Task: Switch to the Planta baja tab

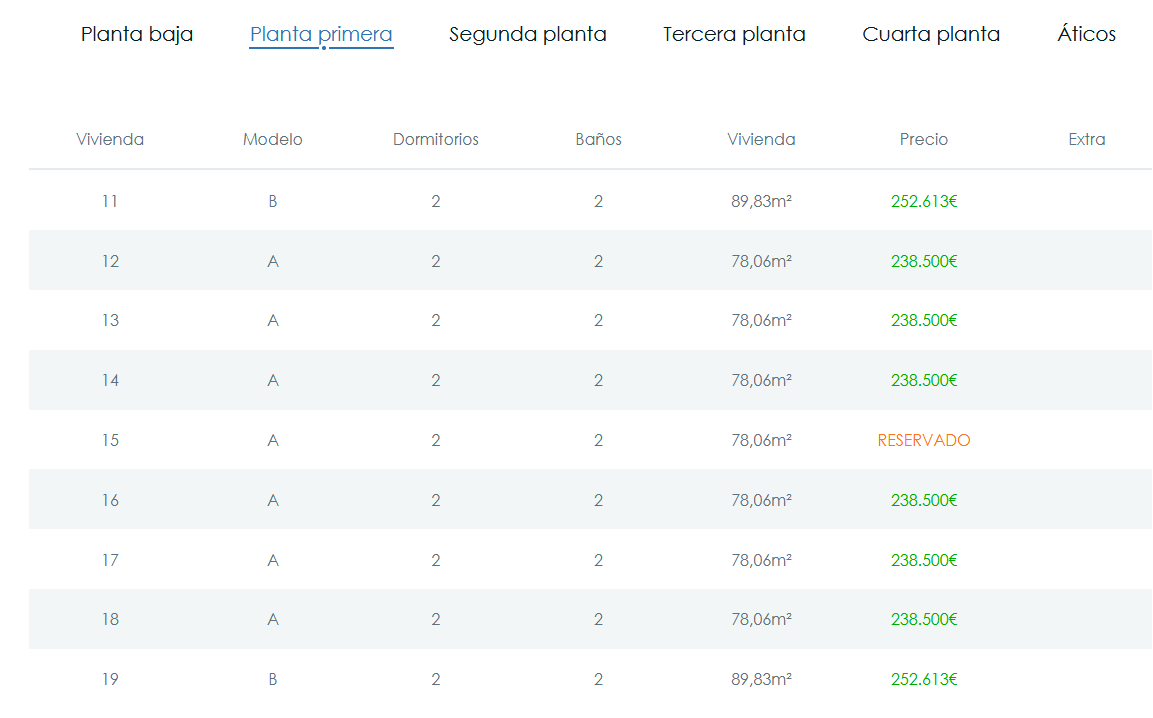Action: point(137,34)
